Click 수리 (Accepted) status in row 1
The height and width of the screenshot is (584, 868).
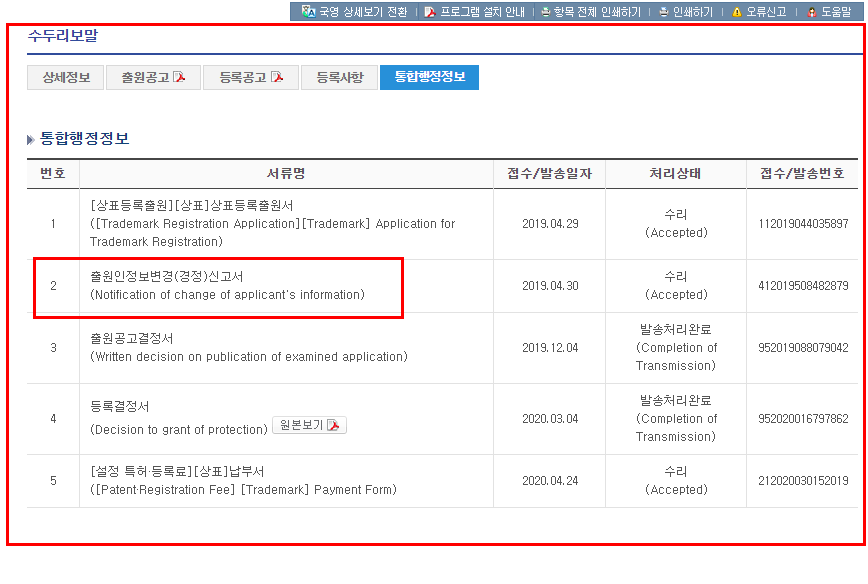coord(676,224)
